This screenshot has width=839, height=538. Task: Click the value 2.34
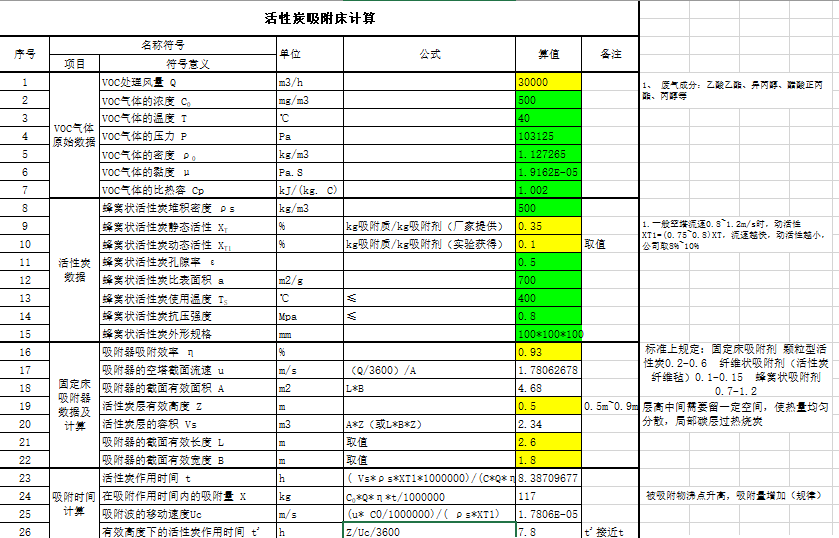548,424
